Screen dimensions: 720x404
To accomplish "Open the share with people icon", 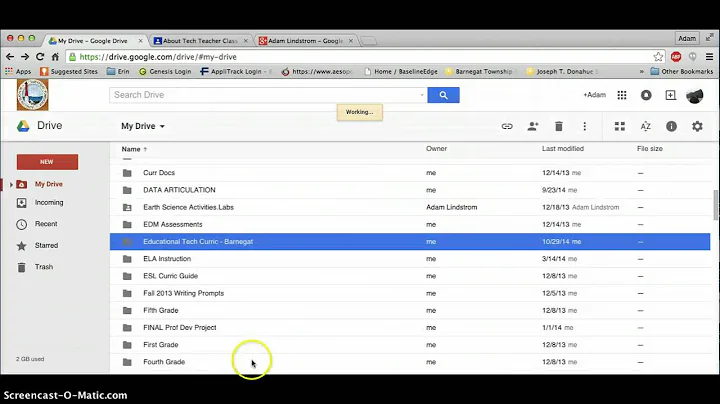I will pos(533,126).
